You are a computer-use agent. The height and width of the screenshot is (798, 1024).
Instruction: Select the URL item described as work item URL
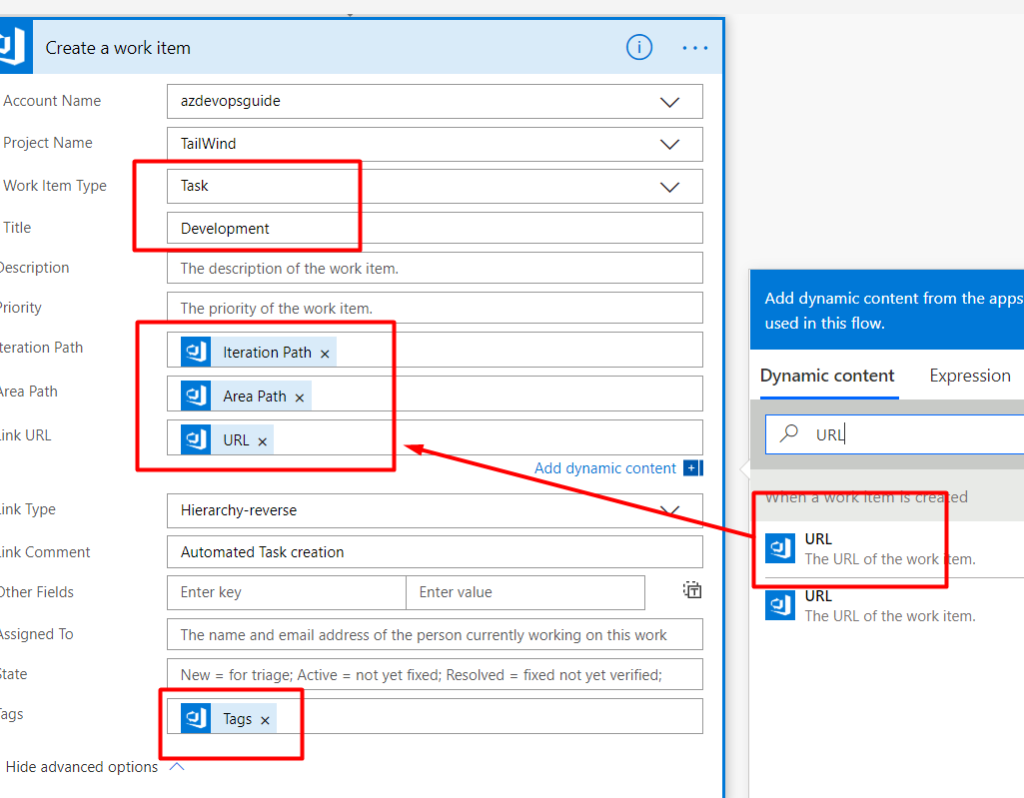850,548
